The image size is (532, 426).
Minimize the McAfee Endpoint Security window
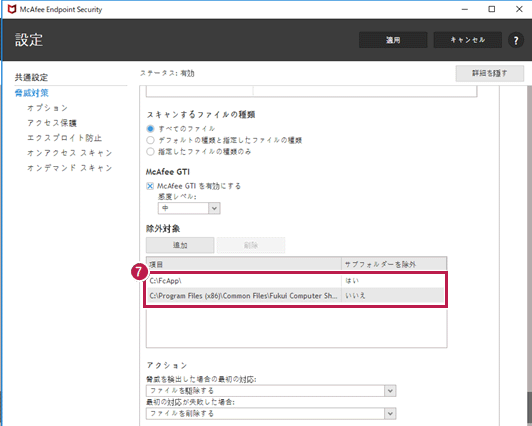465,9
